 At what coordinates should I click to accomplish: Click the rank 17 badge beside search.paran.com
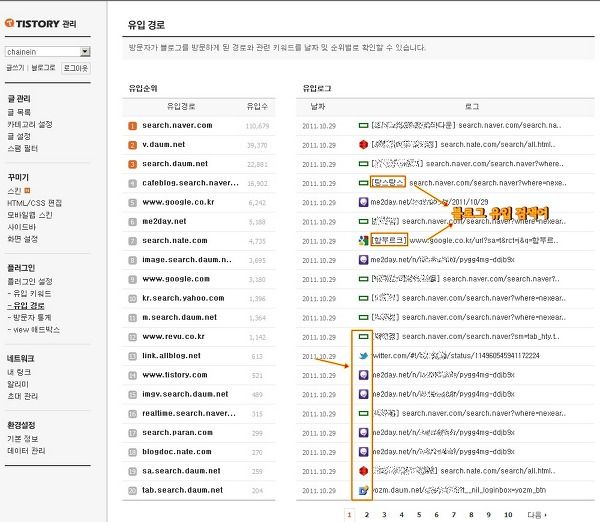tap(132, 433)
